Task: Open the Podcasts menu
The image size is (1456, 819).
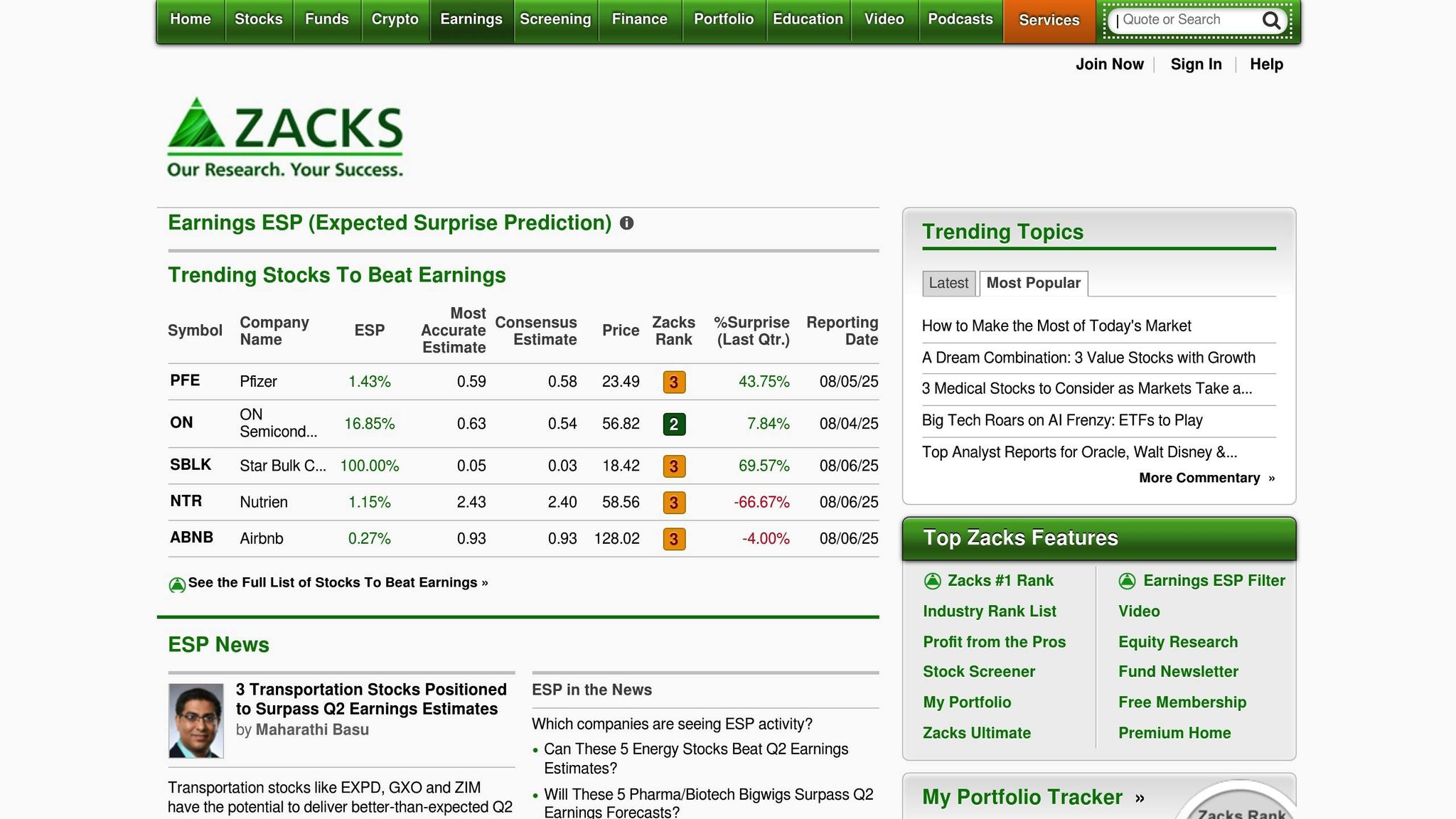Action: pos(960,20)
